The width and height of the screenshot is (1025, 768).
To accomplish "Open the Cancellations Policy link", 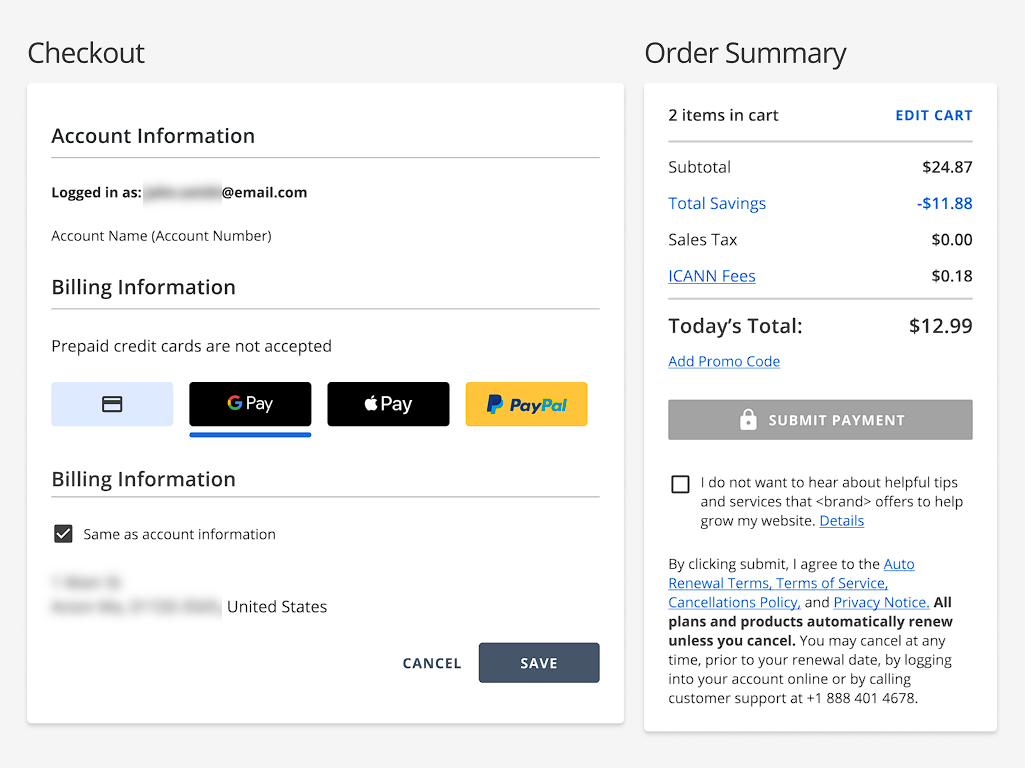I will click(733, 602).
